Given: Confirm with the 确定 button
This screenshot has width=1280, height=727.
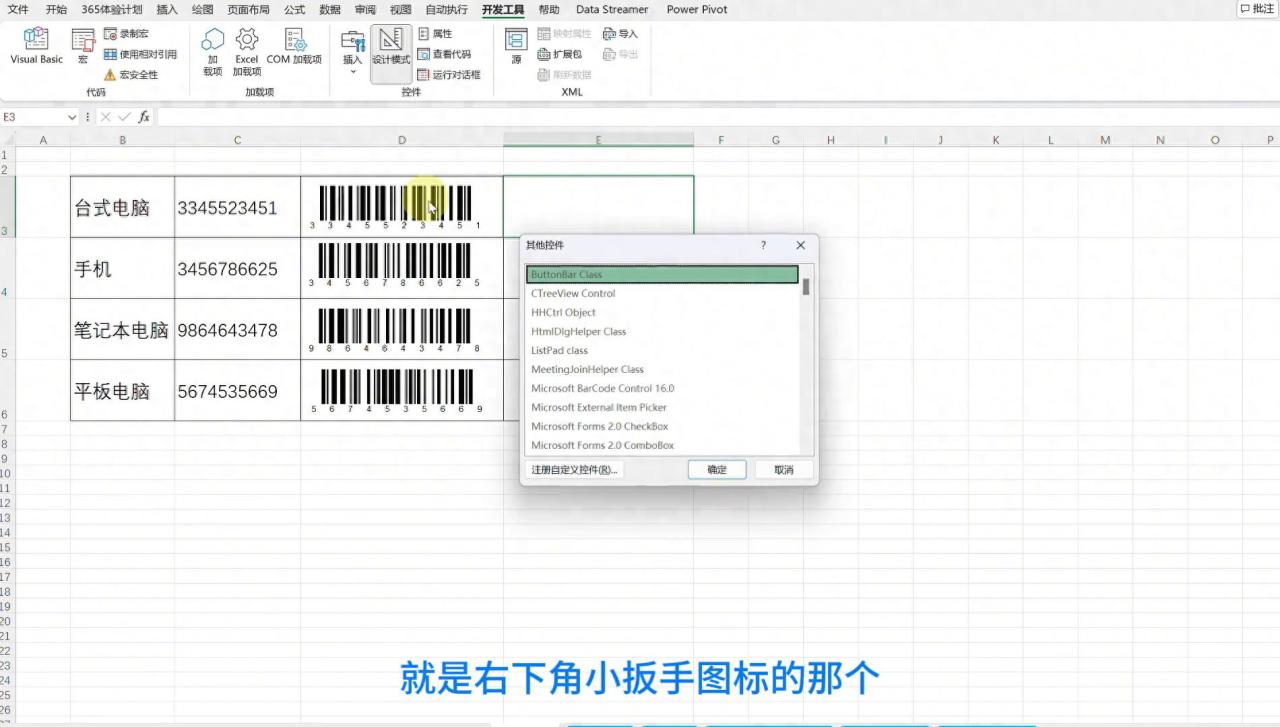Looking at the screenshot, I should click(x=717, y=469).
